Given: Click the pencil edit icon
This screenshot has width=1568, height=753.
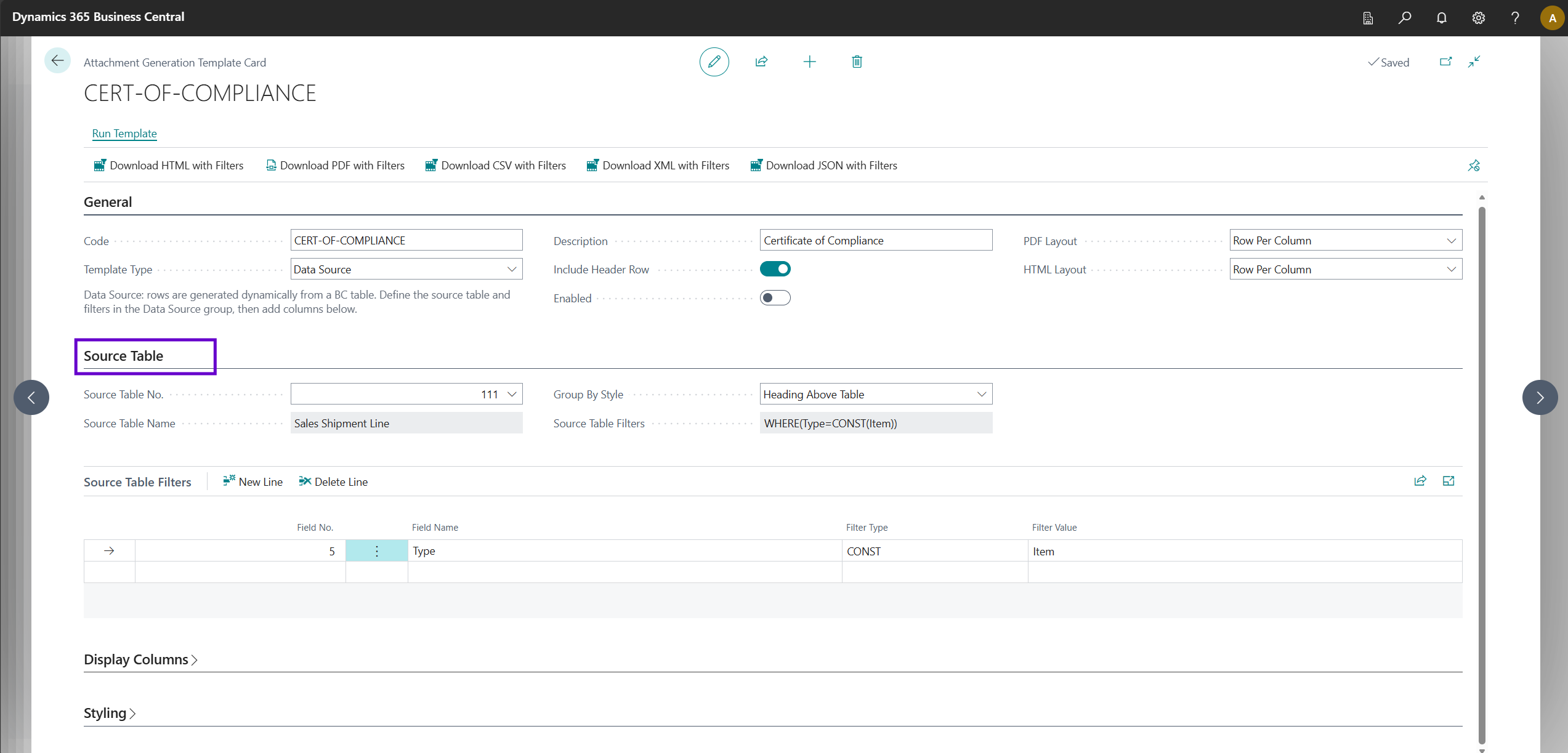Looking at the screenshot, I should click(x=714, y=62).
